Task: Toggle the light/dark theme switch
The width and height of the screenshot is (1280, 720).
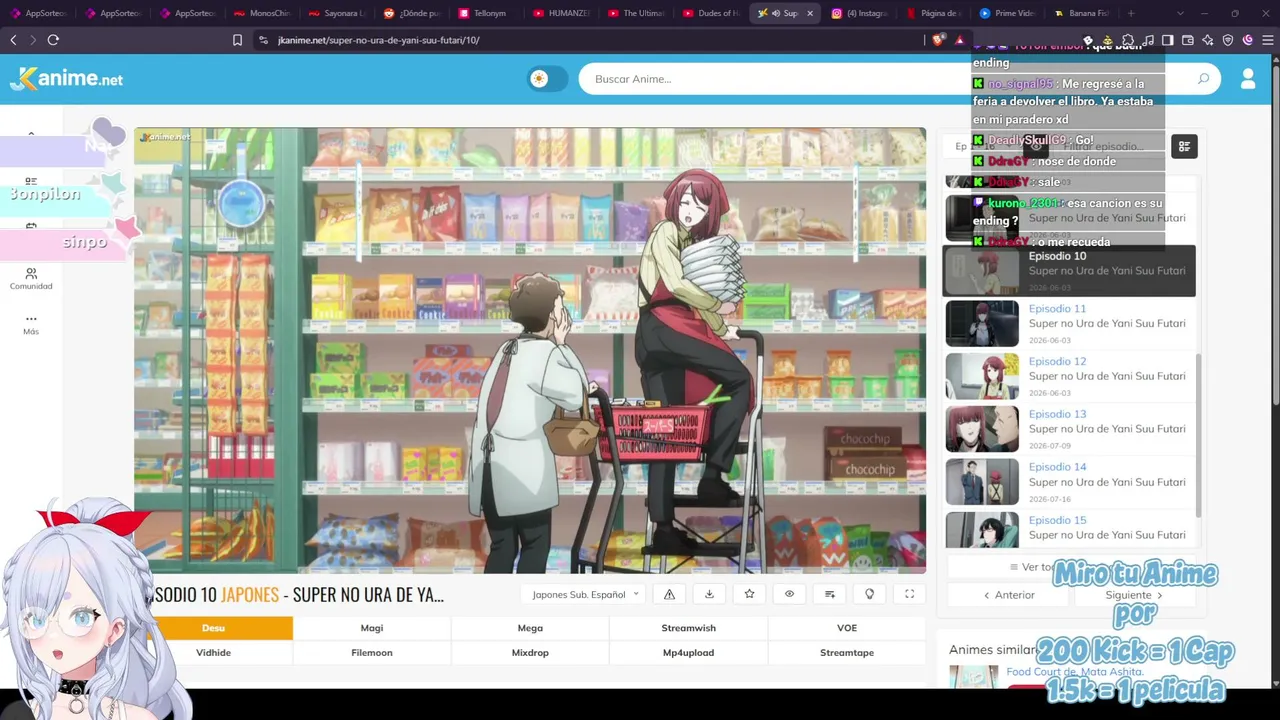Action: 547,79
